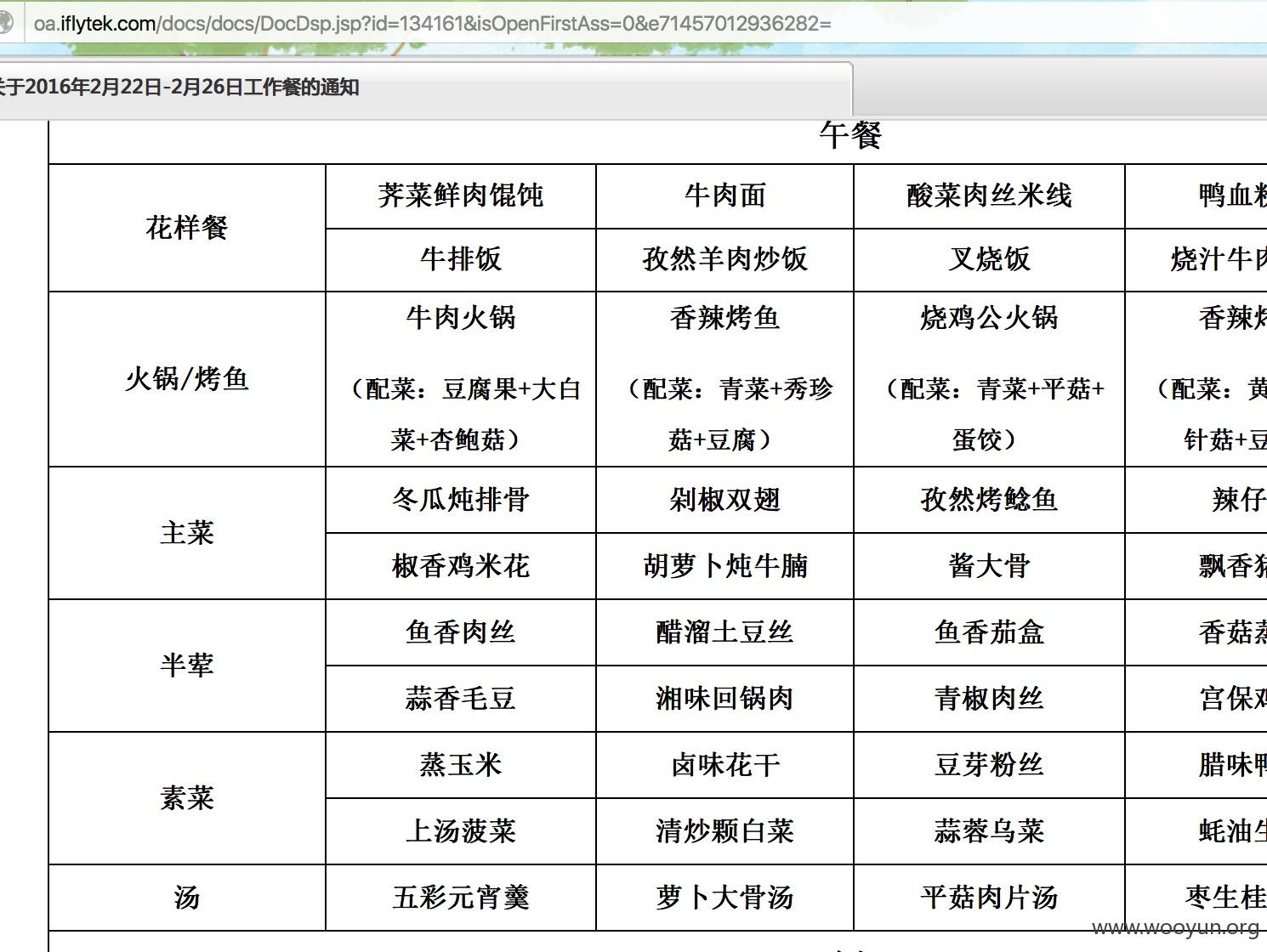
Task: Click the 鱼香肉丝 cell
Action: pos(461,633)
